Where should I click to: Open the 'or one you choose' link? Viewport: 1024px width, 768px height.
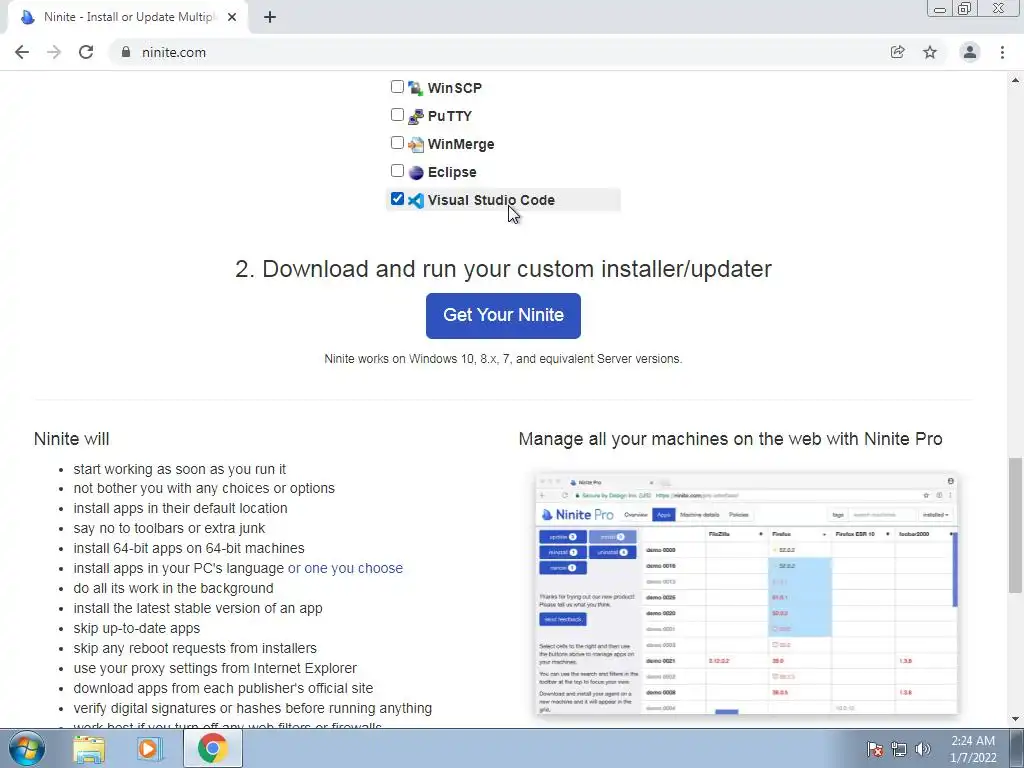pyautogui.click(x=345, y=568)
